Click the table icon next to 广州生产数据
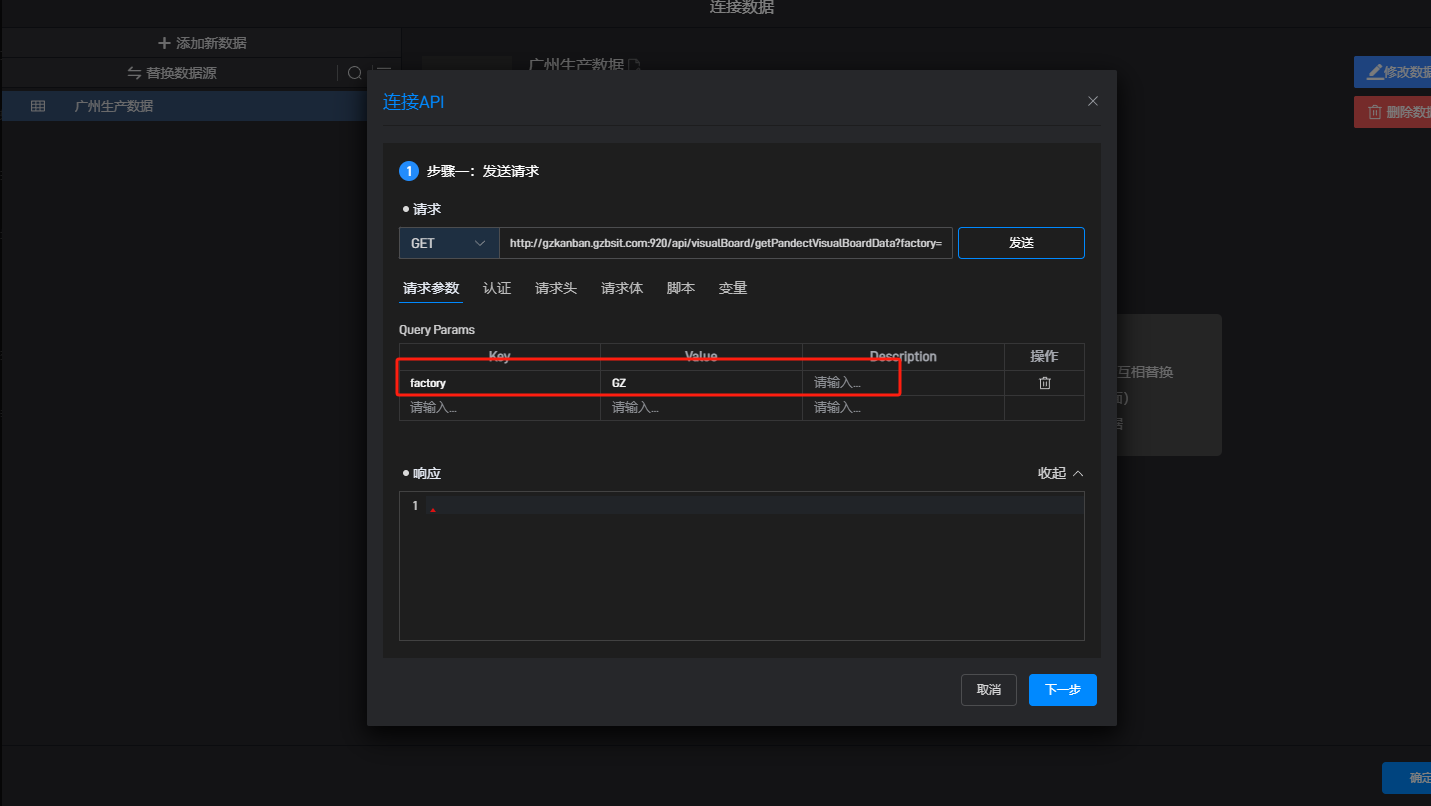Screen dimensions: 1431x806 pos(38,106)
